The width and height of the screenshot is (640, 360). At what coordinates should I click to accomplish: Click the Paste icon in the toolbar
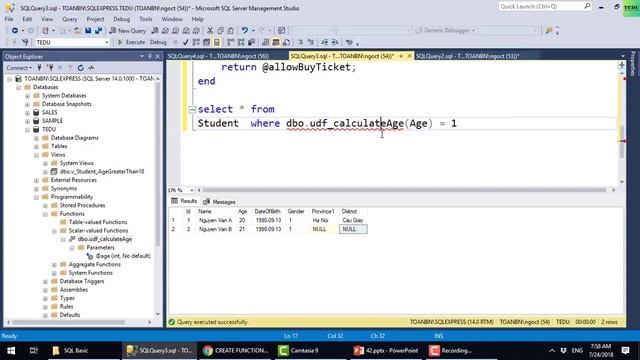[x=231, y=31]
